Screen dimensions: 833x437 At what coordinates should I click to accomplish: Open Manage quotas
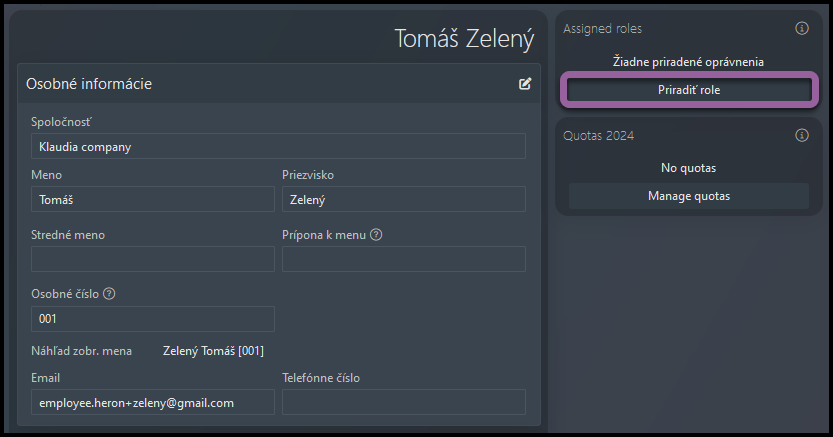pos(689,196)
